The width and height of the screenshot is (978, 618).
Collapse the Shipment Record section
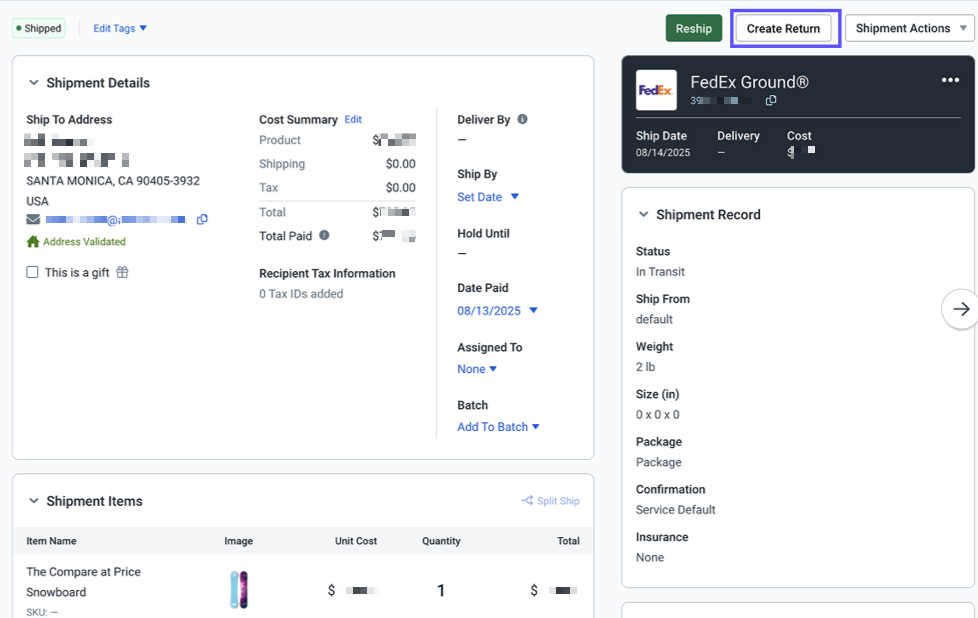pyautogui.click(x=643, y=215)
